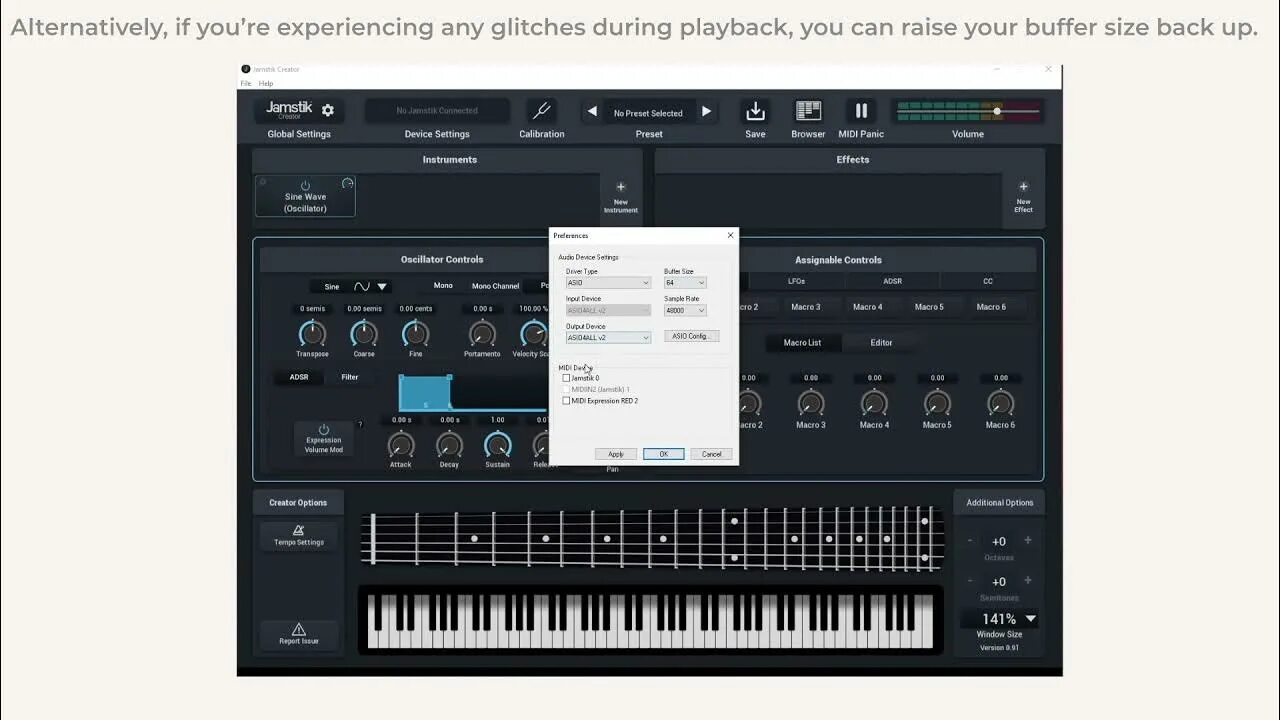Add a New Effect plus icon

(x=1023, y=187)
